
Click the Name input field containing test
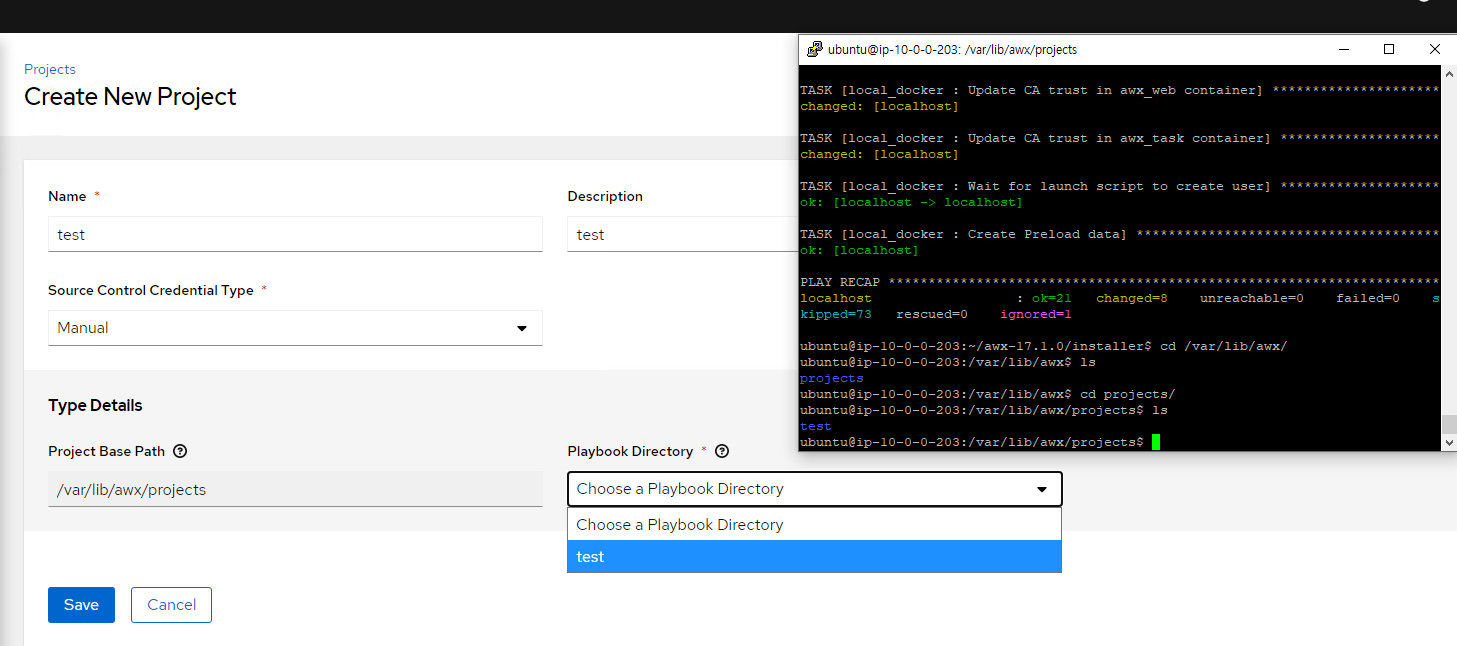(295, 235)
